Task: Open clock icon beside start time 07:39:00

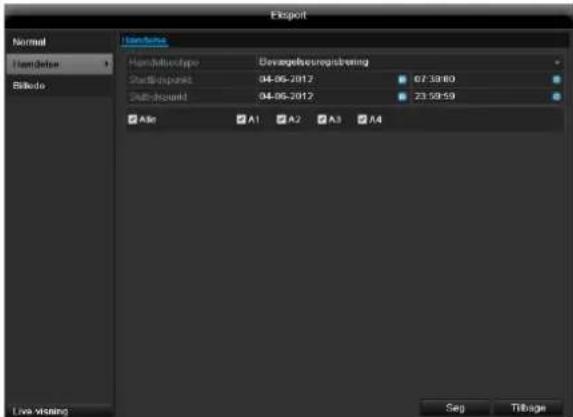Action: tap(556, 79)
